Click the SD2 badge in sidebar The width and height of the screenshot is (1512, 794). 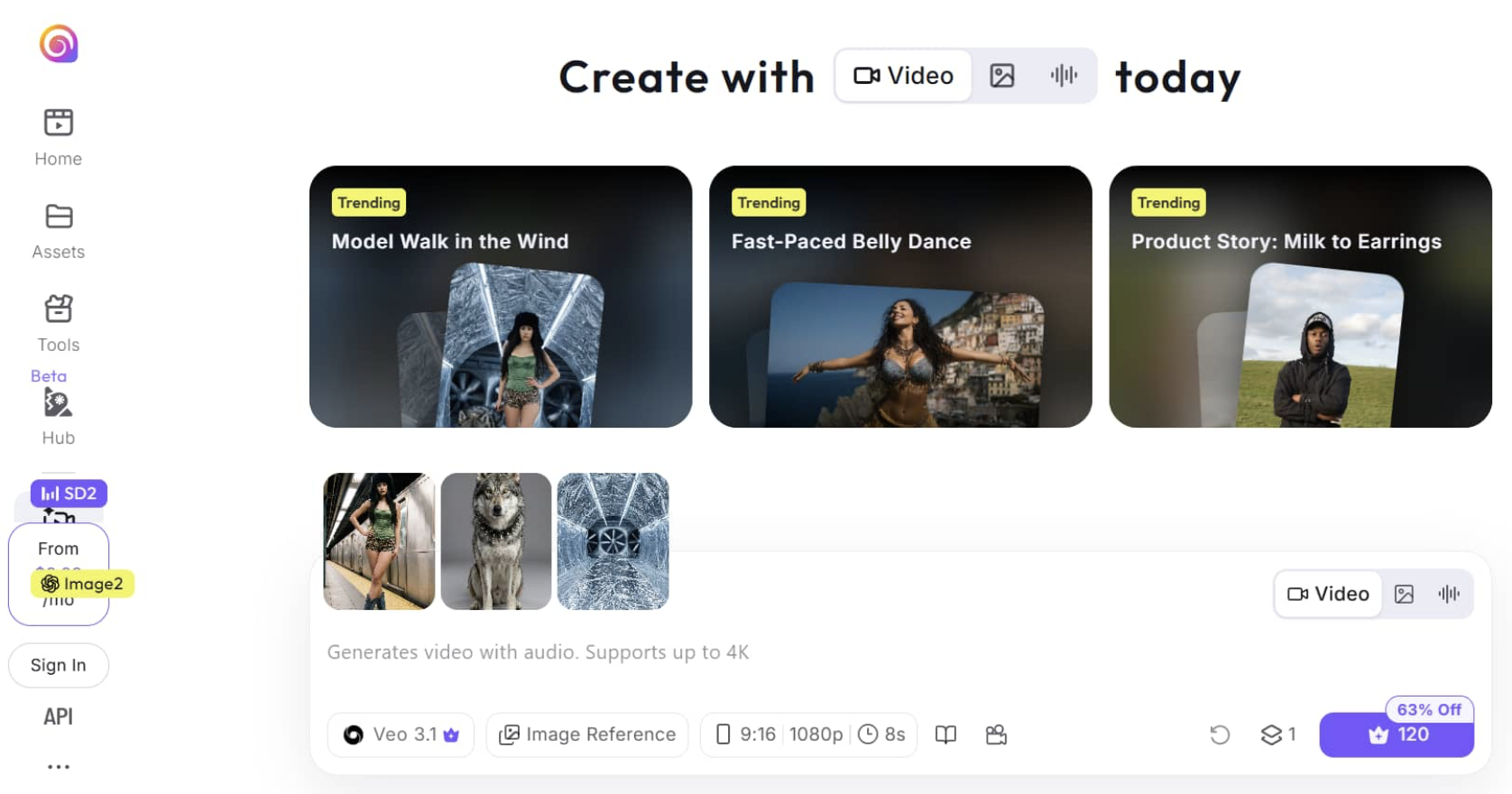(69, 494)
